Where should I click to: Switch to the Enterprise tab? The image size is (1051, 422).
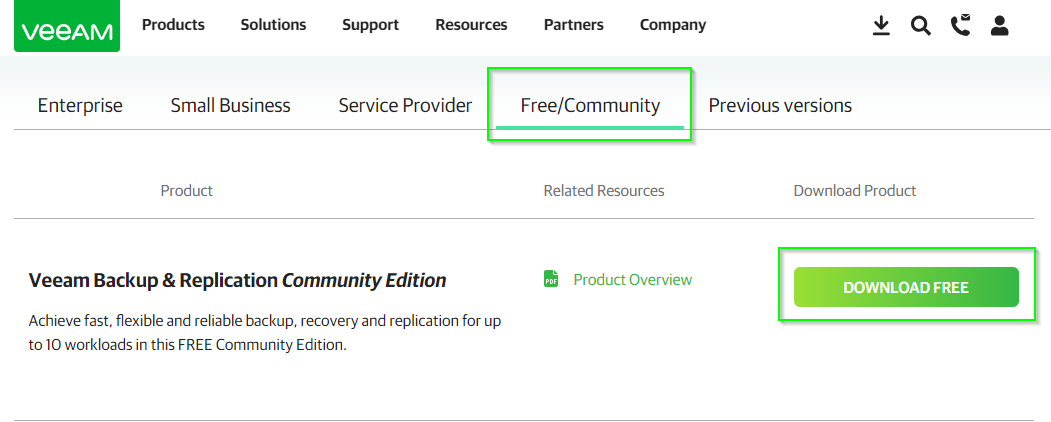(80, 106)
